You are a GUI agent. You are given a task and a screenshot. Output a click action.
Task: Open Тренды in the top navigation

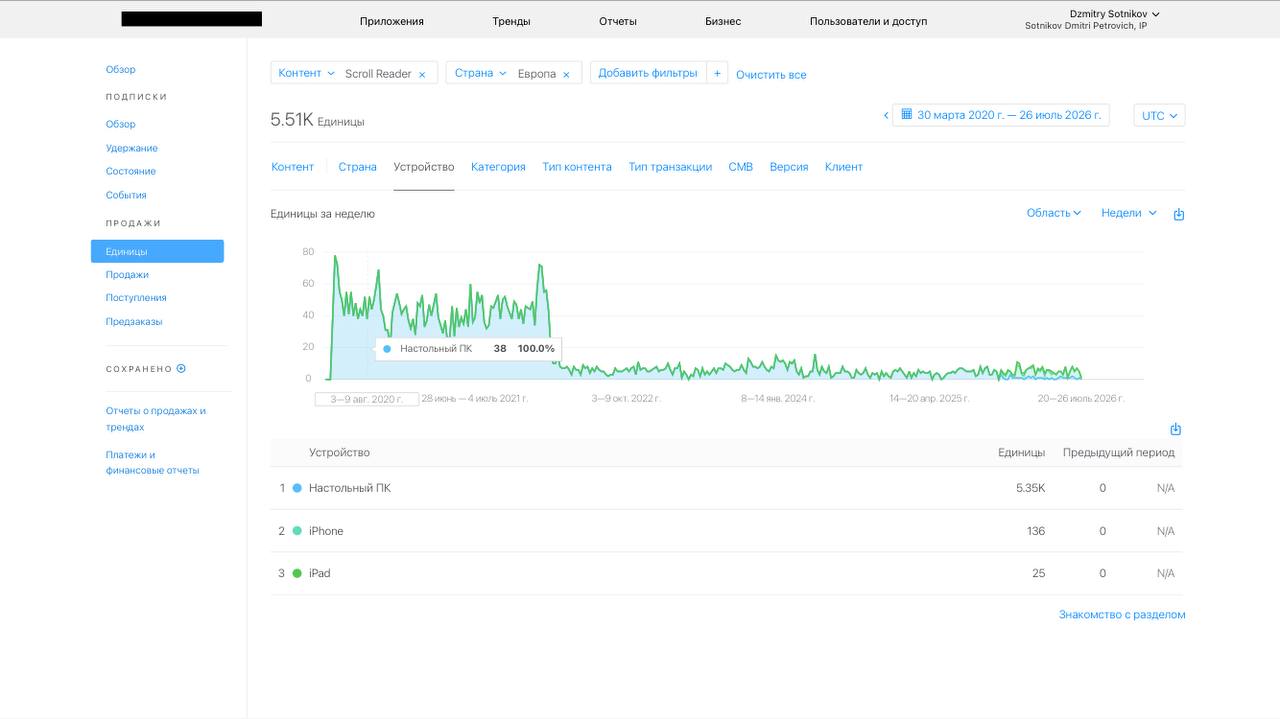511,21
